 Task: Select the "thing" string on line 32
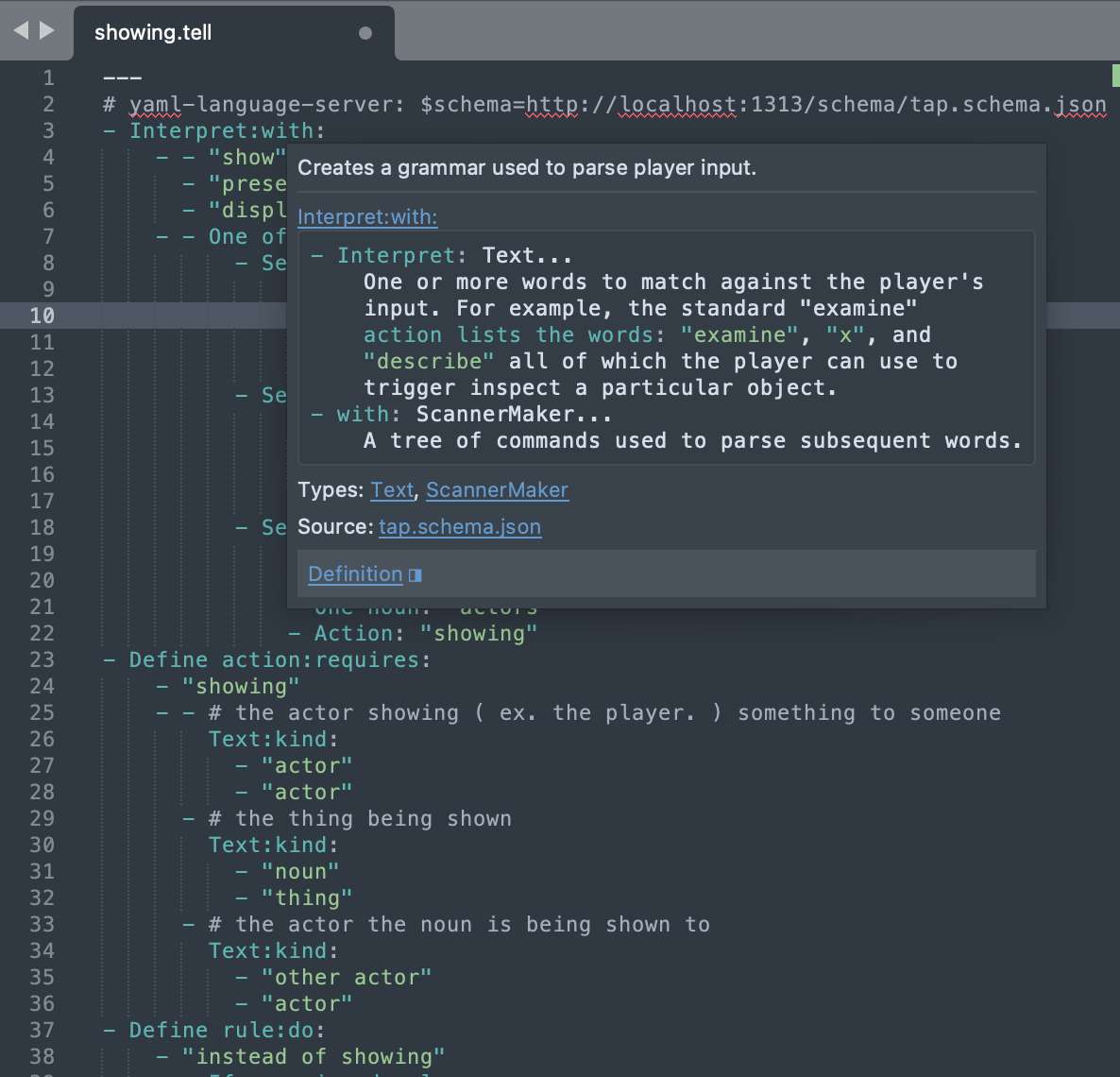pos(306,897)
